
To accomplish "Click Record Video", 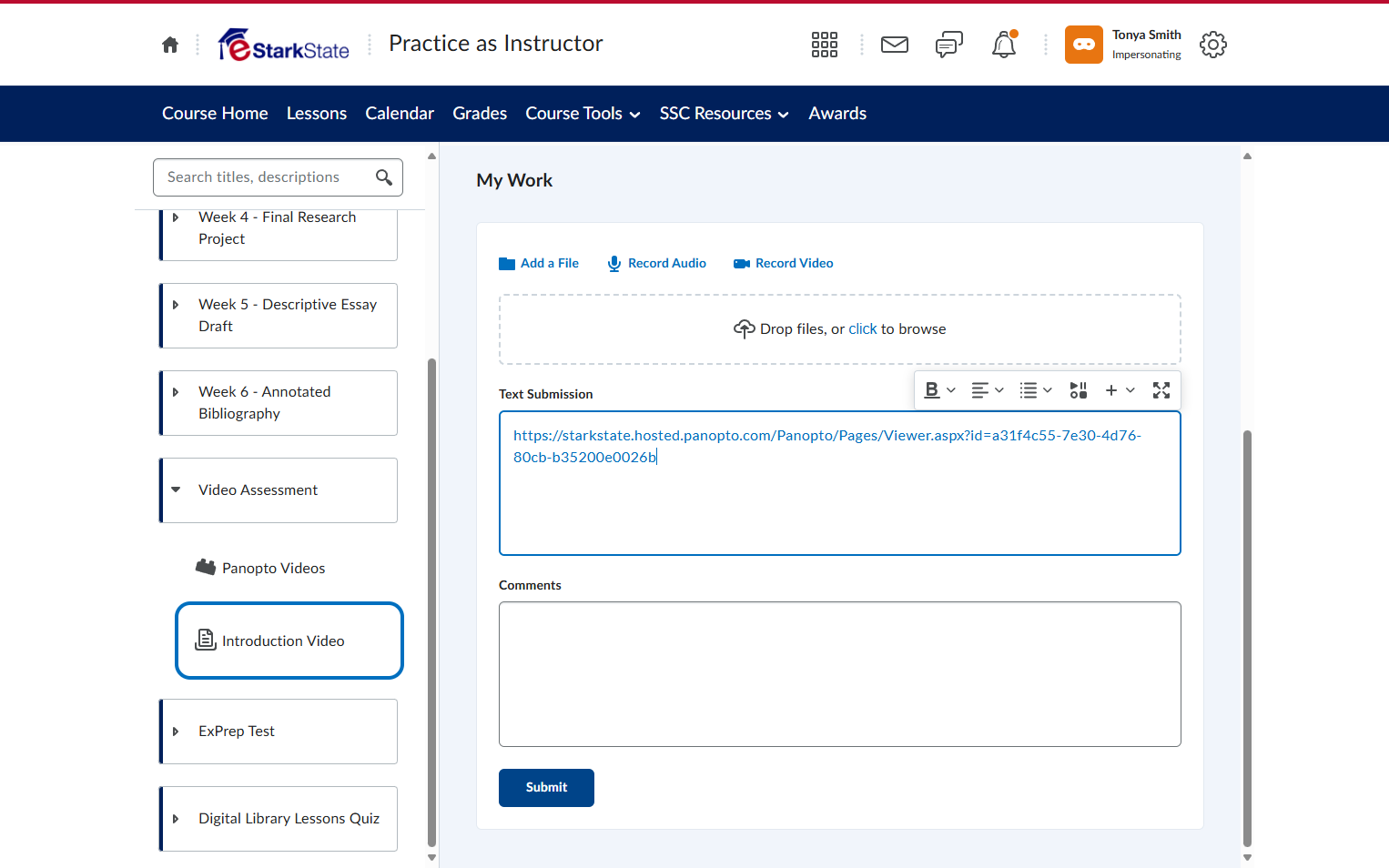I will [x=784, y=263].
